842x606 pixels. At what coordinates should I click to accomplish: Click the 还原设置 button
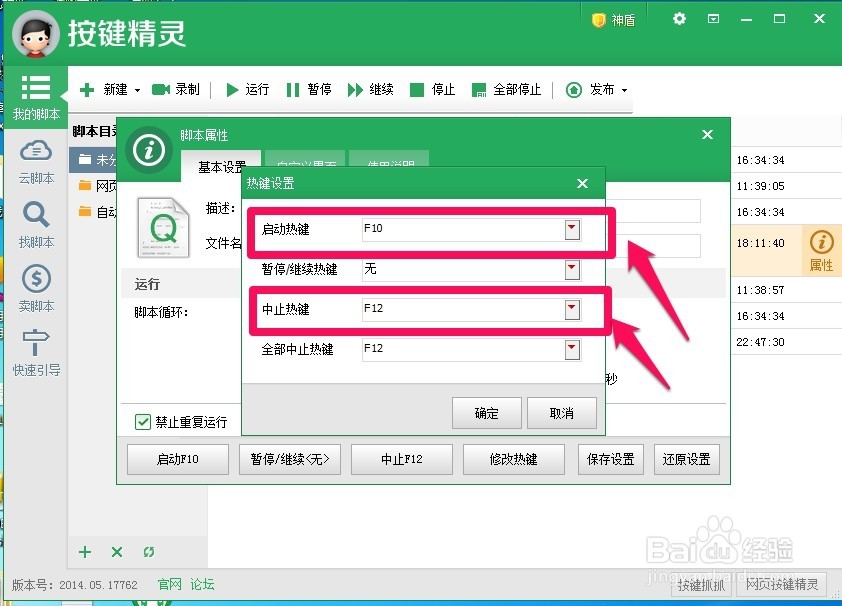[686, 459]
